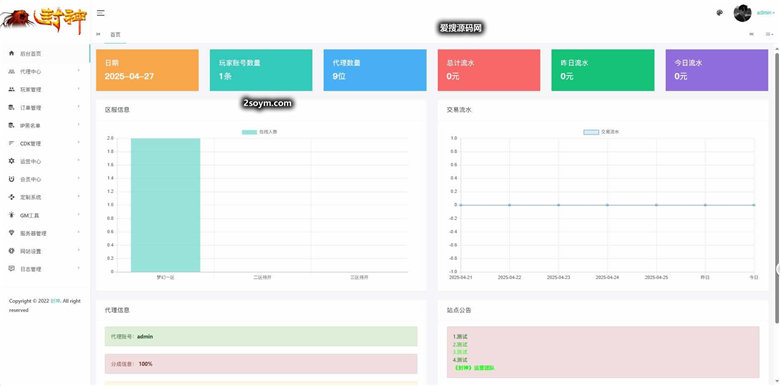The width and height of the screenshot is (780, 386).
Task: Expand 玩家管理 using its chevron
Action: click(79, 89)
